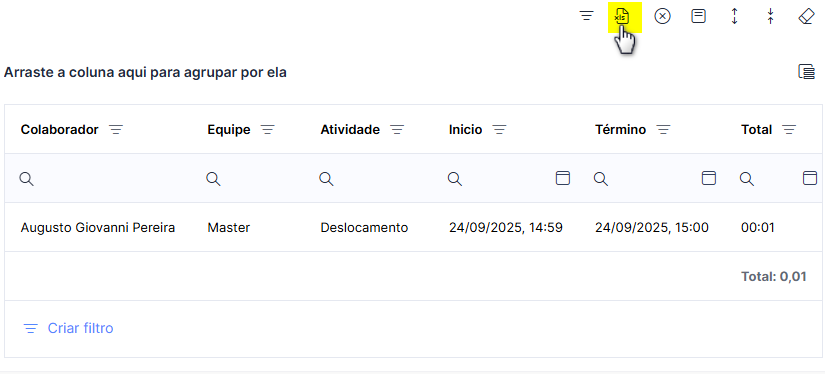Sort by the Atividade column header
The width and height of the screenshot is (825, 374).
coord(350,129)
